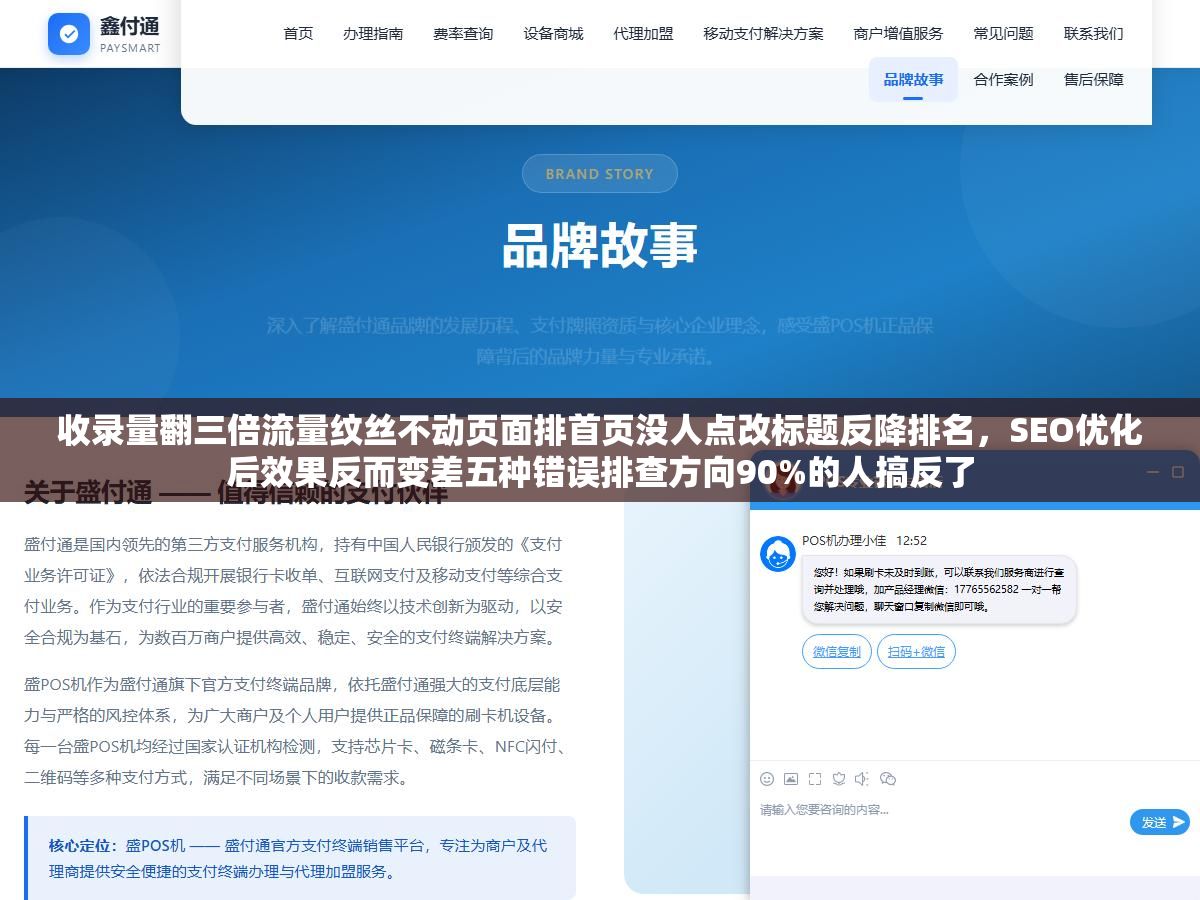The image size is (1200, 900).
Task: Open 联系我们 page
Action: point(1093,33)
